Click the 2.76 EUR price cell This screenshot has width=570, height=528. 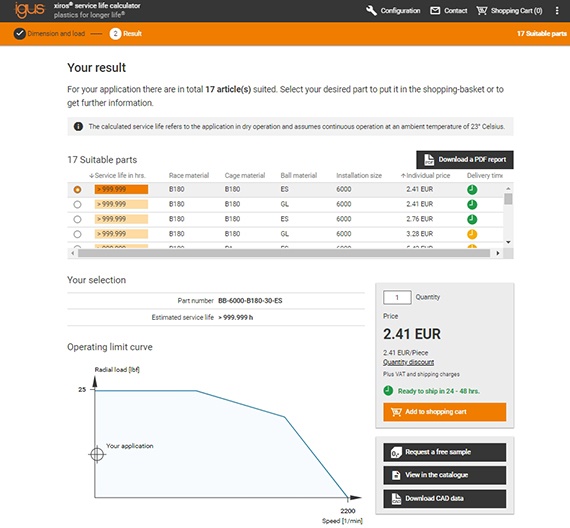420,219
